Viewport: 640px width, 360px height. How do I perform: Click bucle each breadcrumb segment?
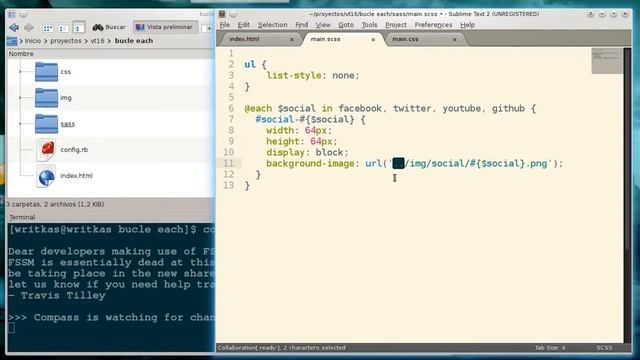[x=134, y=41]
